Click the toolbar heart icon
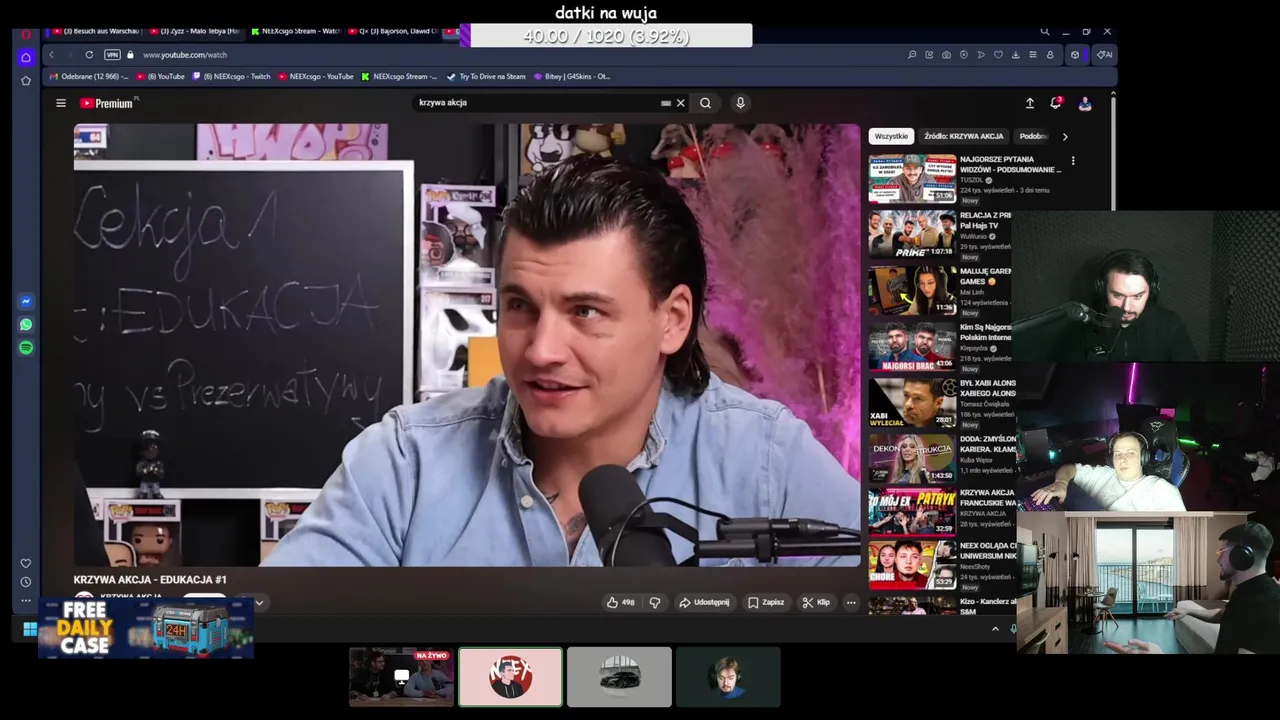 (x=998, y=55)
